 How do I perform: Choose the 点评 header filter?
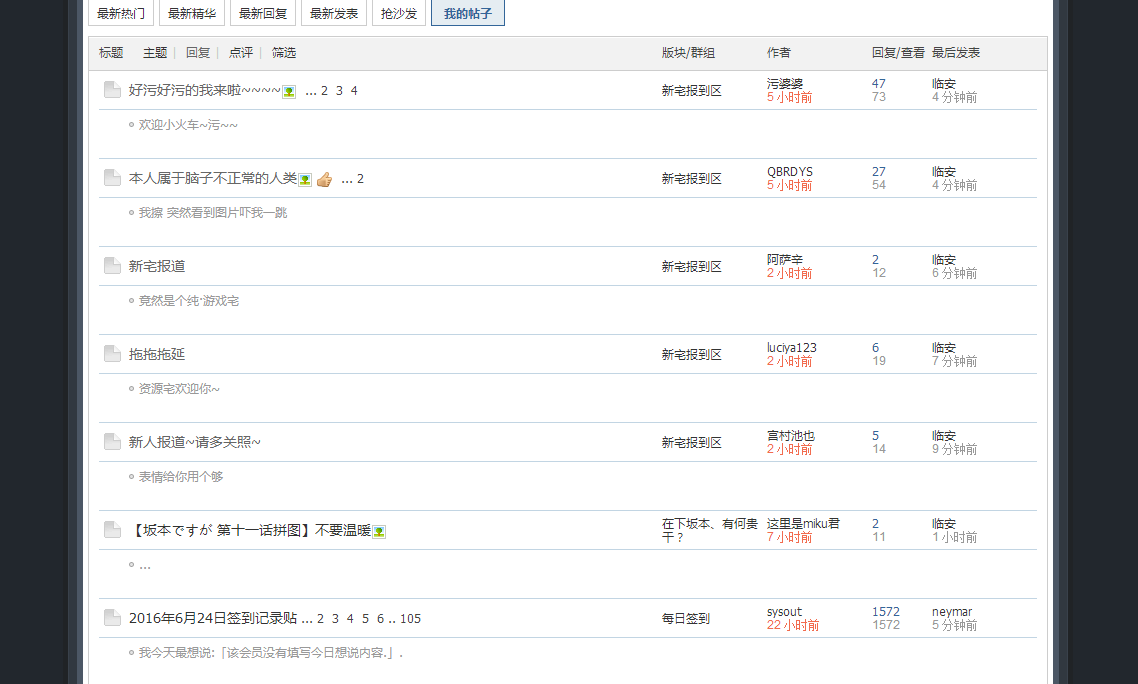point(241,53)
